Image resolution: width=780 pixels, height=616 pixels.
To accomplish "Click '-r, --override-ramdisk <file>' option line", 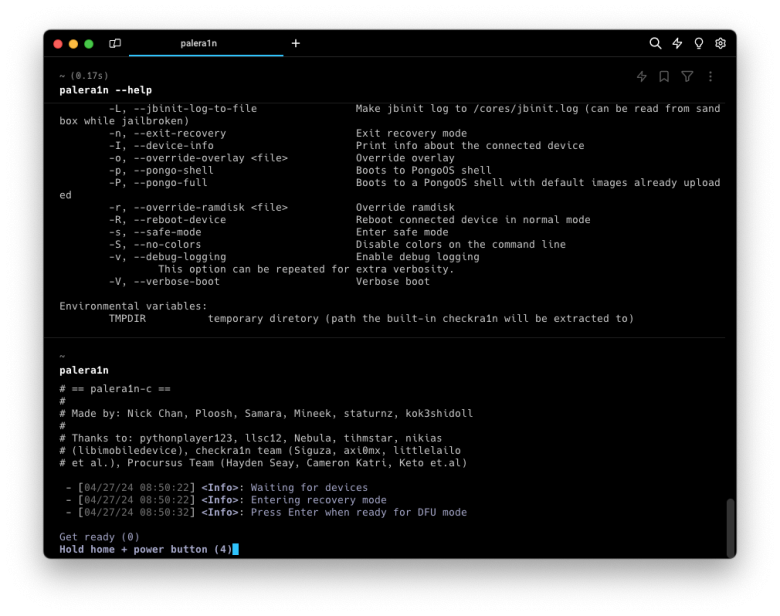I will [282, 207].
